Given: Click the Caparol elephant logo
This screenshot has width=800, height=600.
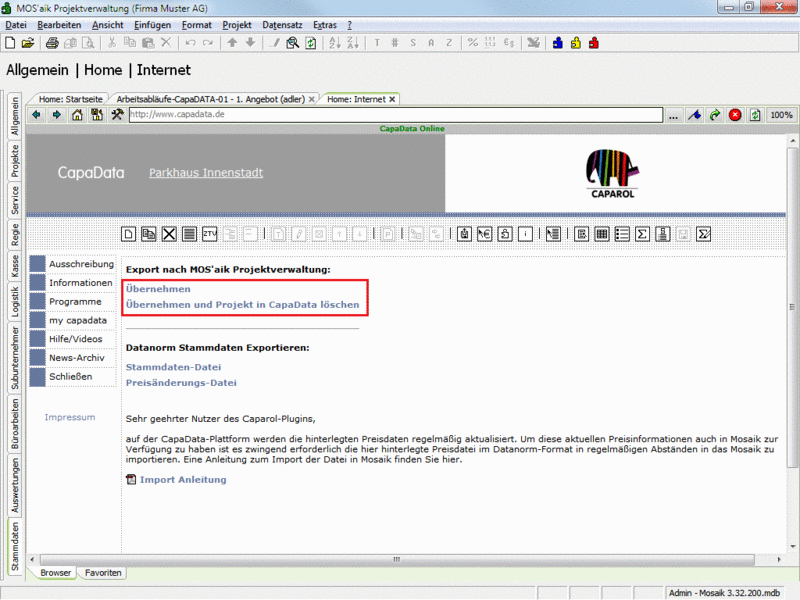Looking at the screenshot, I should click(x=612, y=173).
